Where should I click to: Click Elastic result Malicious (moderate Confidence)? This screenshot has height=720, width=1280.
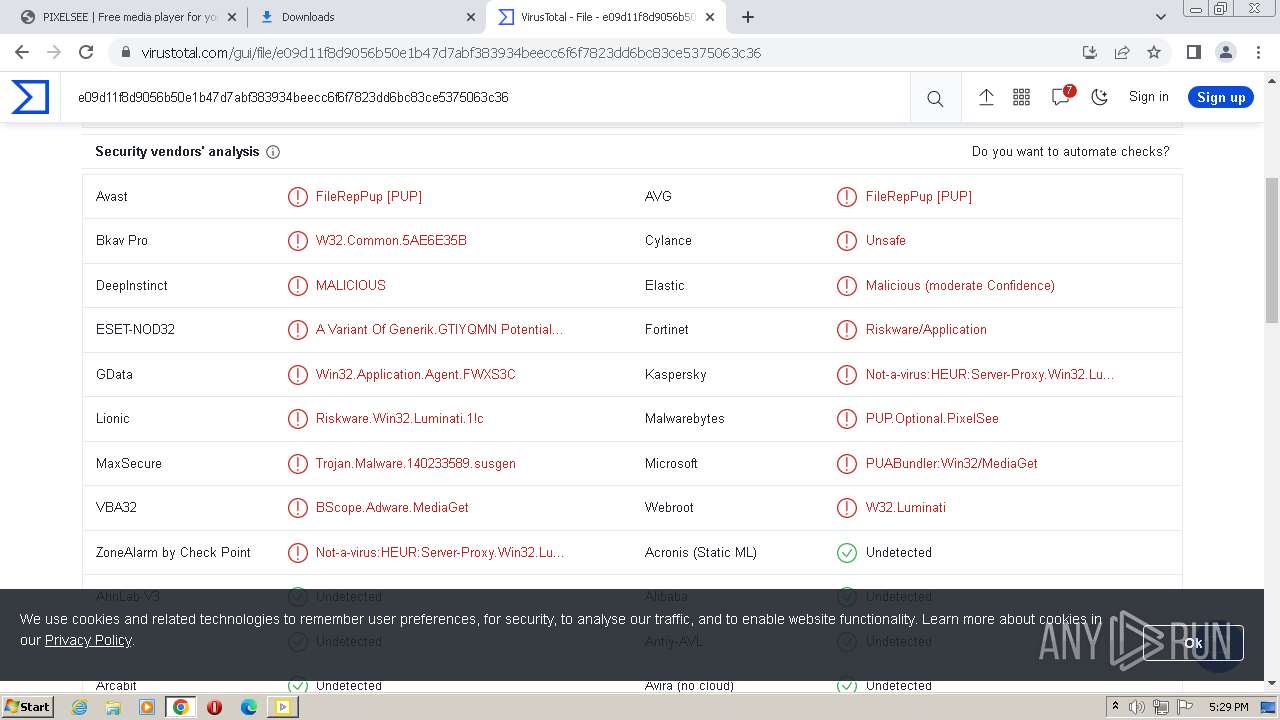point(960,286)
